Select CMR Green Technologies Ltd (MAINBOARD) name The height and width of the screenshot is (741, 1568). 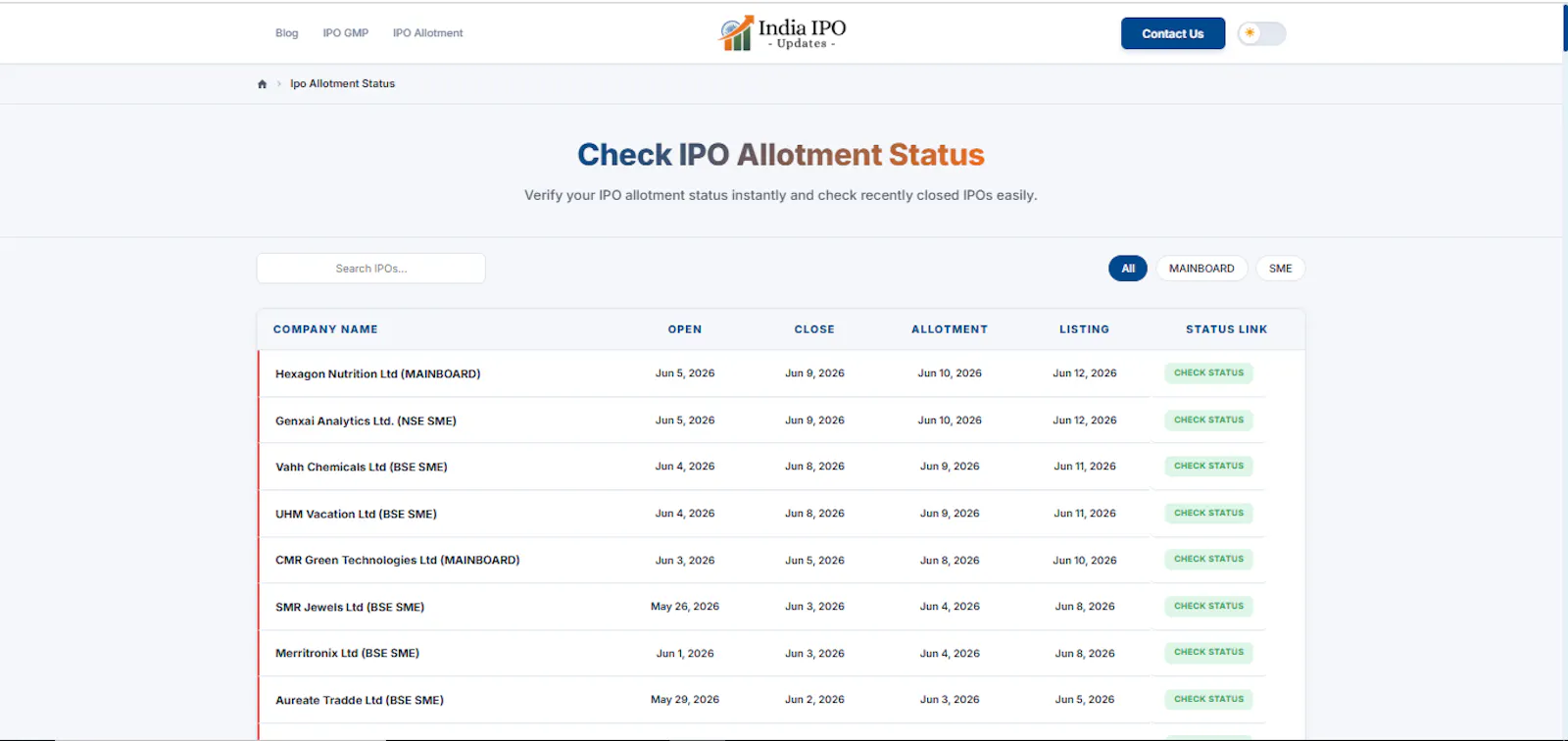[397, 561]
